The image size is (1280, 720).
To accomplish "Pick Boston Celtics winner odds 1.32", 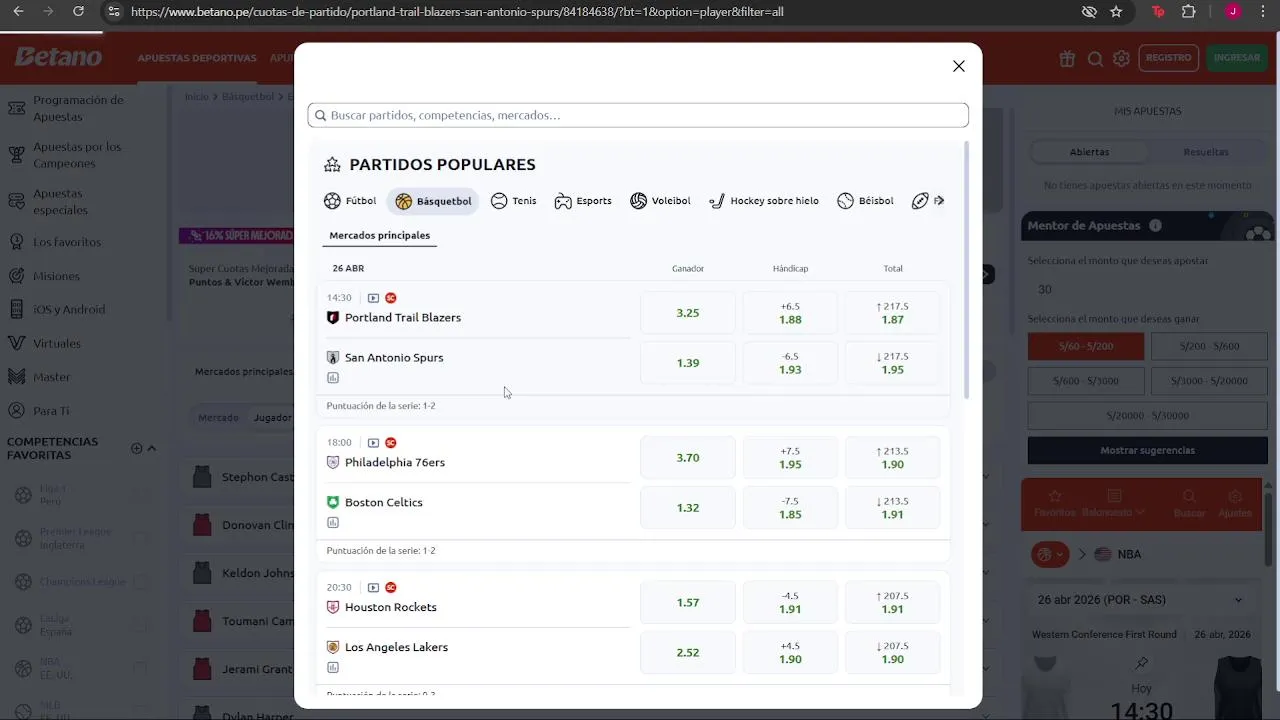I will 688,508.
